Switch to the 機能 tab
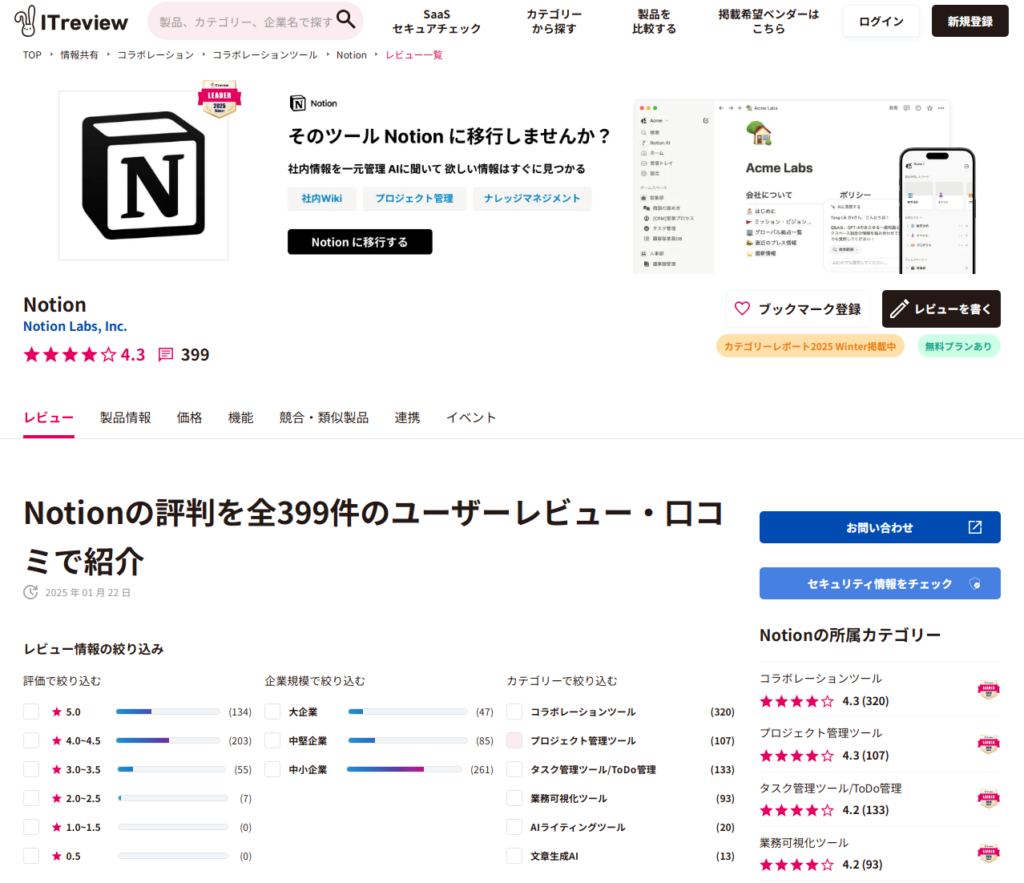 tap(240, 418)
